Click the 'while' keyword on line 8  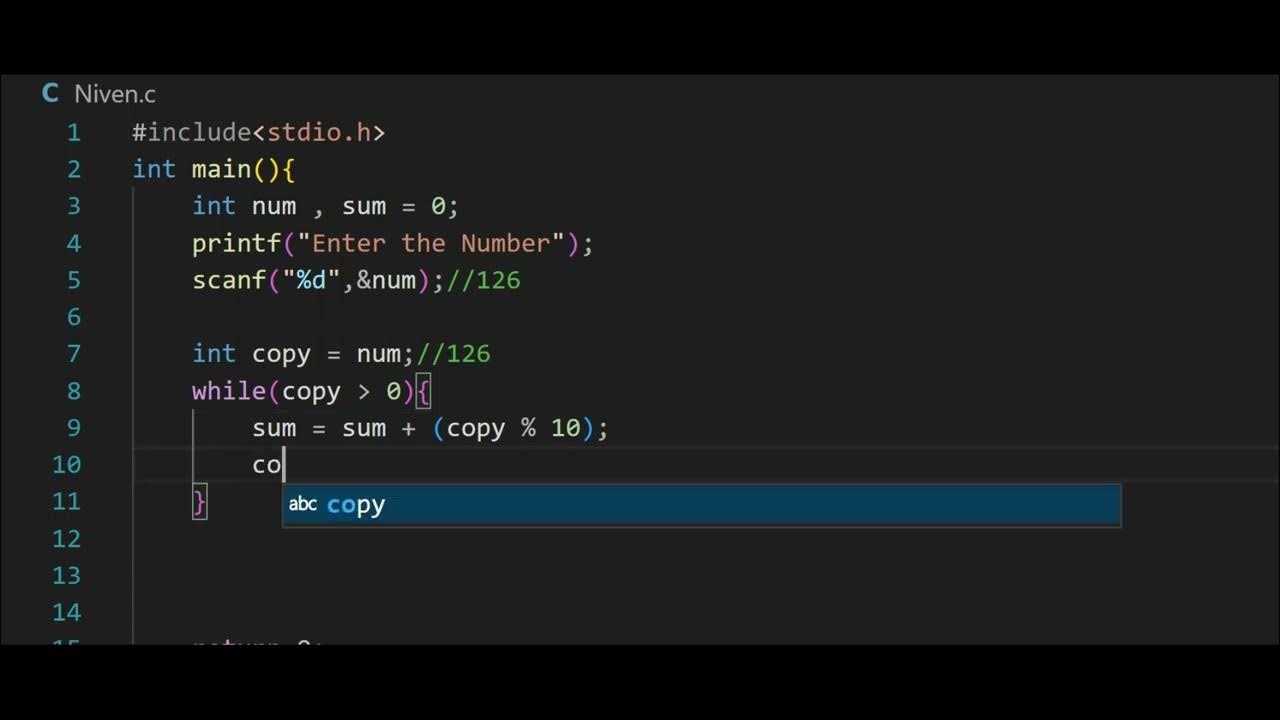coord(229,391)
